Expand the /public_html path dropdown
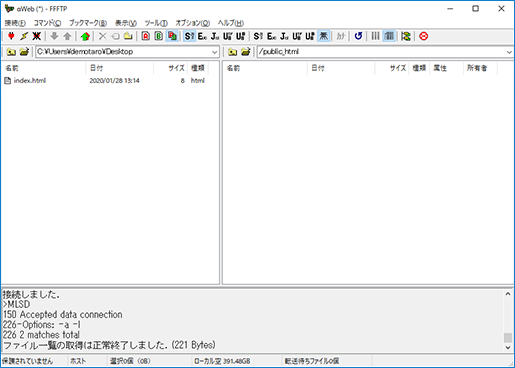 click(x=509, y=52)
